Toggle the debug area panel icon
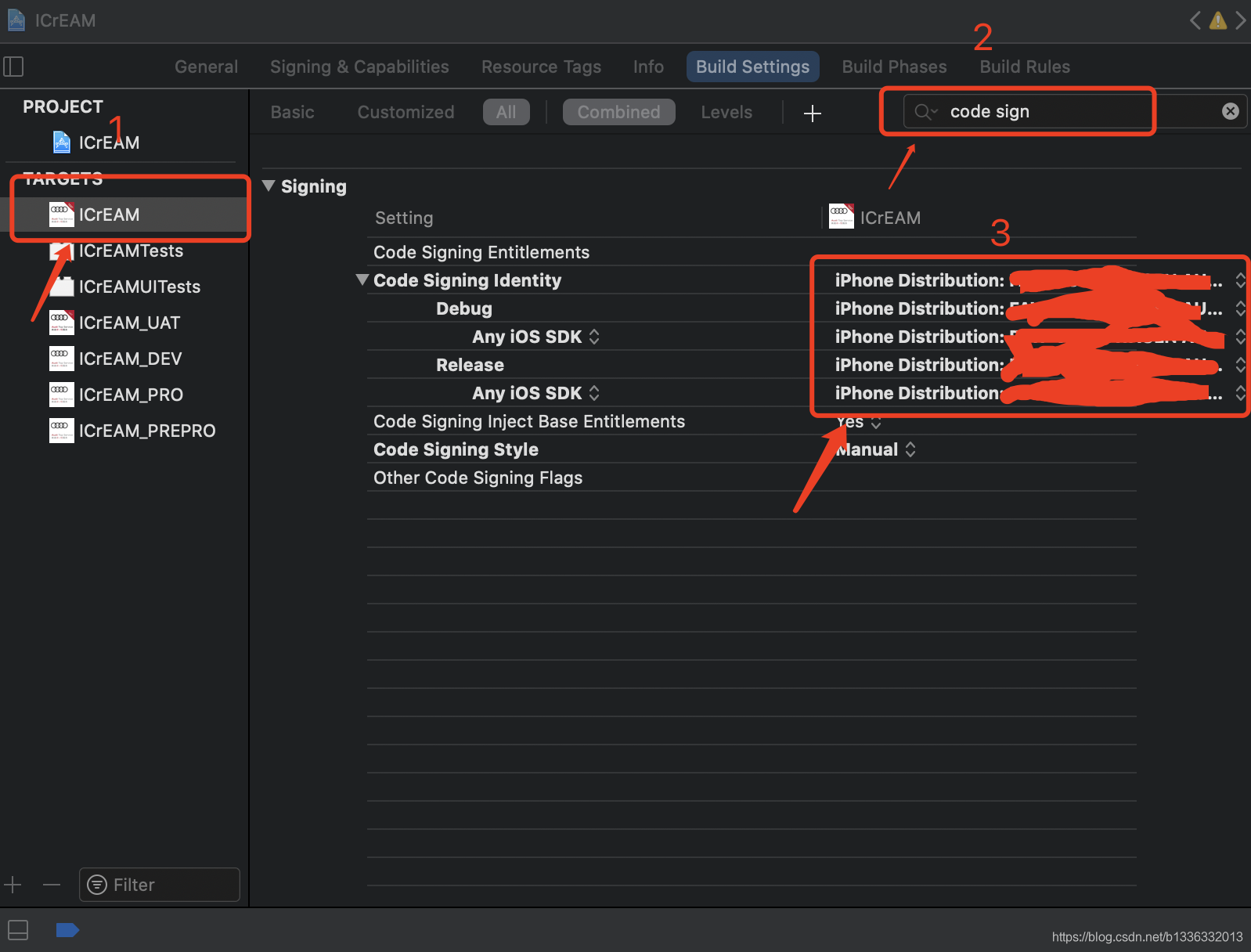This screenshot has width=1251, height=952. pyautogui.click(x=18, y=930)
